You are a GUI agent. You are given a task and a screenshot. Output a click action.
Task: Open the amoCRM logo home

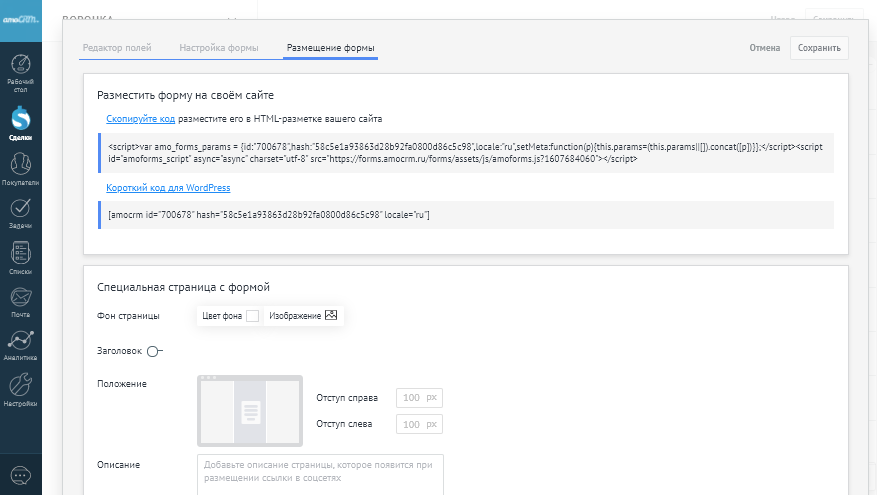(21, 20)
